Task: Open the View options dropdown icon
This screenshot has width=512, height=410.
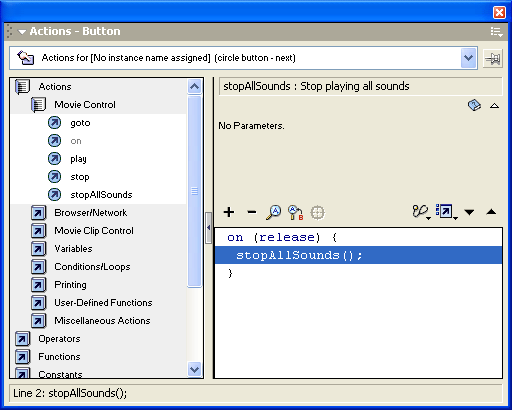Action: [x=446, y=212]
